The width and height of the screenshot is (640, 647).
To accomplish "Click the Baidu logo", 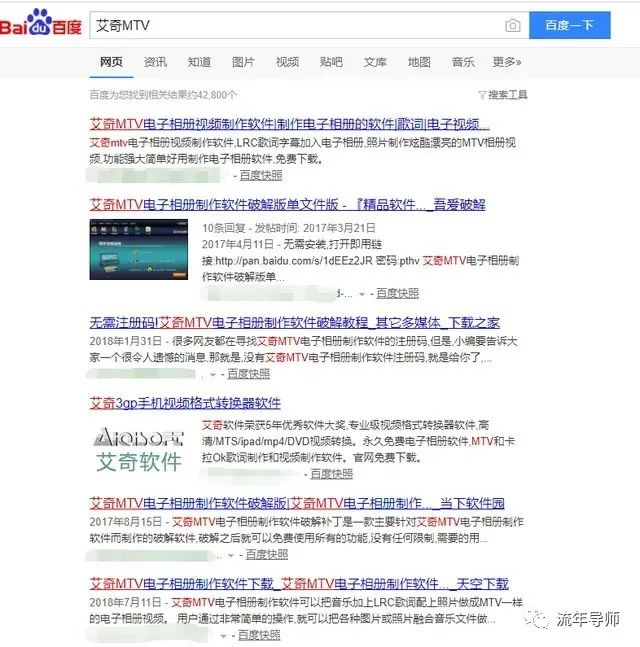I will (40, 23).
